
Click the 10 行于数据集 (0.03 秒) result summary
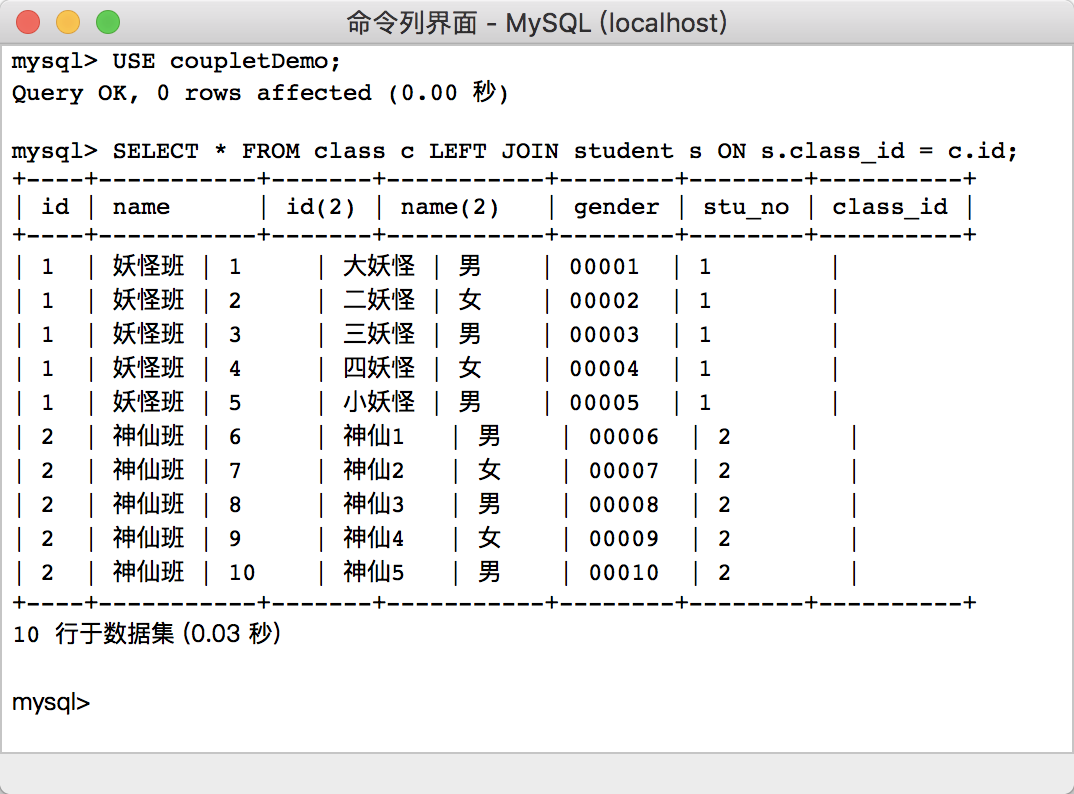click(147, 633)
